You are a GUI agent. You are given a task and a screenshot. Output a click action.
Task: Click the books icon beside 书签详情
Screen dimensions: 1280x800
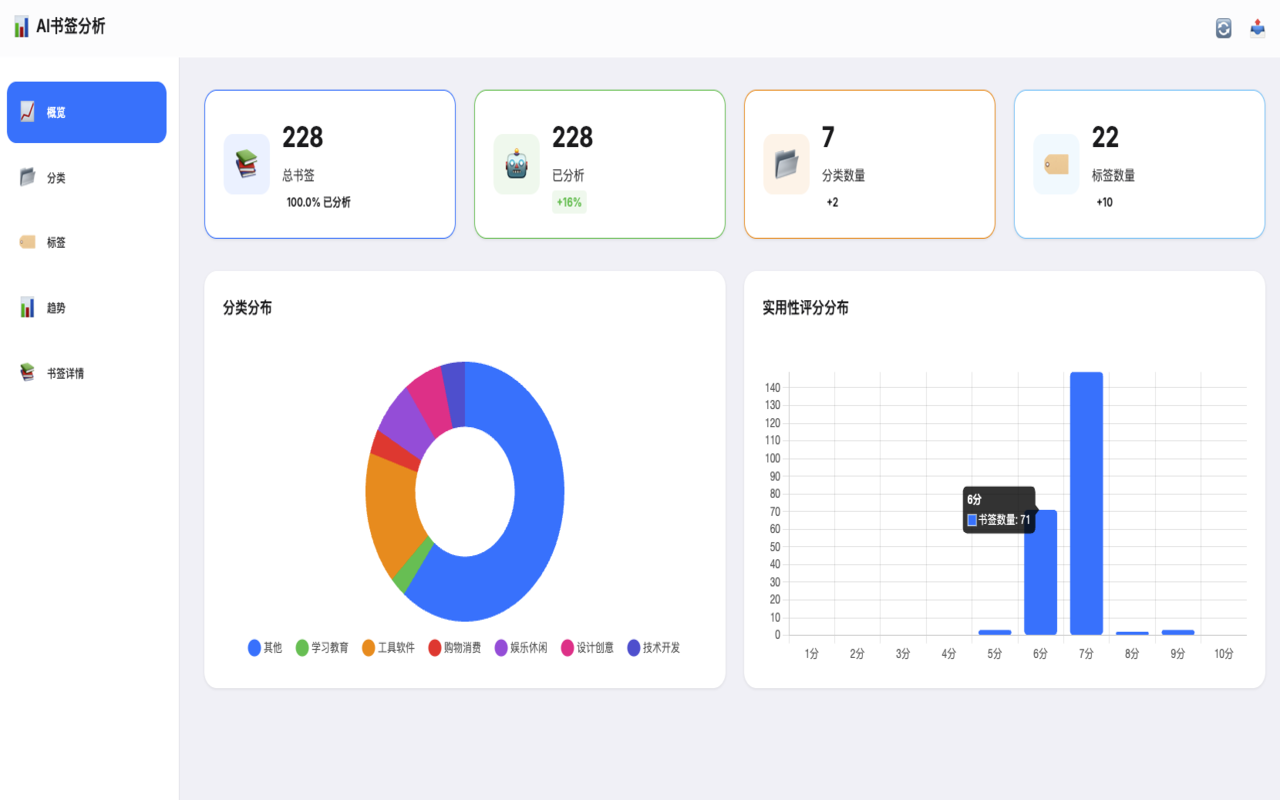27,373
